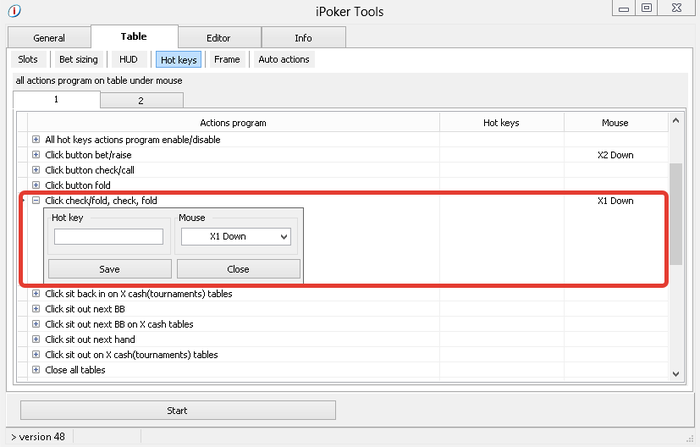Click the scrollbar up arrow
Viewport: 700px width, 447px height.
675,121
